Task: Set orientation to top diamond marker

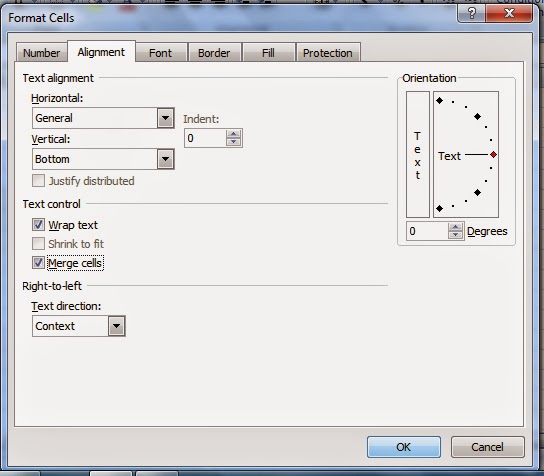Action: 440,101
